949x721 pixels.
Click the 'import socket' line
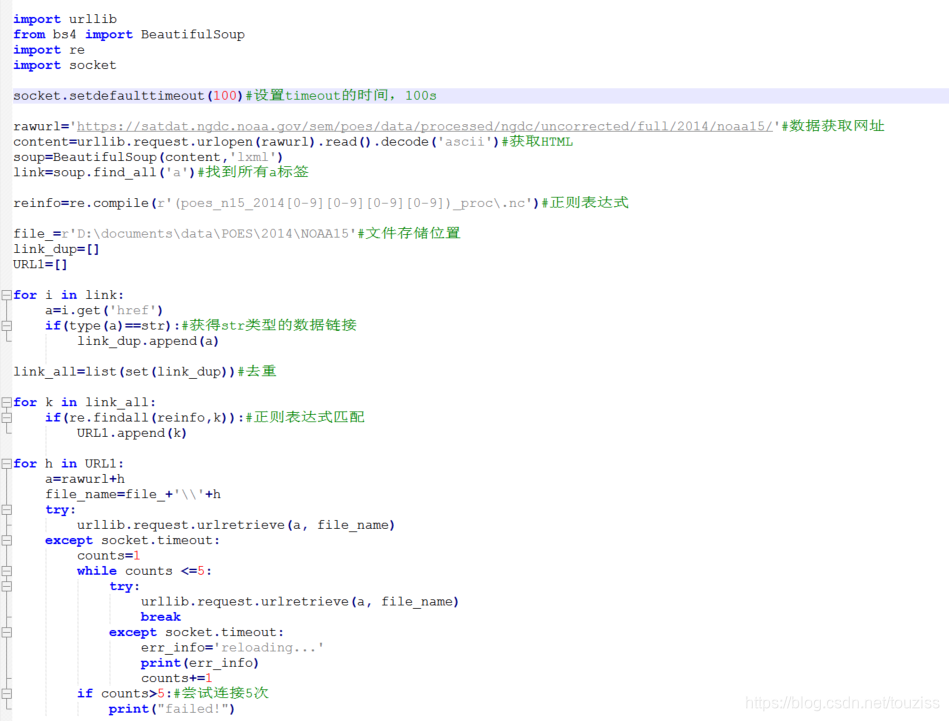tap(65, 65)
